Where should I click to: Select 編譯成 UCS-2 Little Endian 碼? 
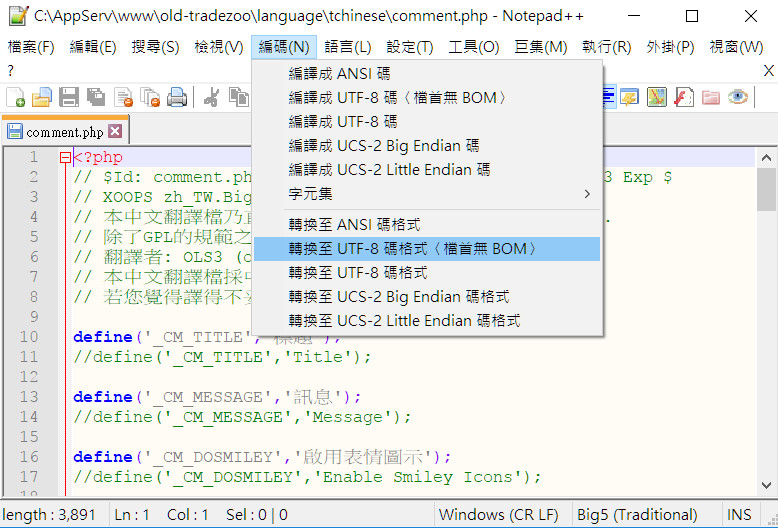click(x=427, y=169)
